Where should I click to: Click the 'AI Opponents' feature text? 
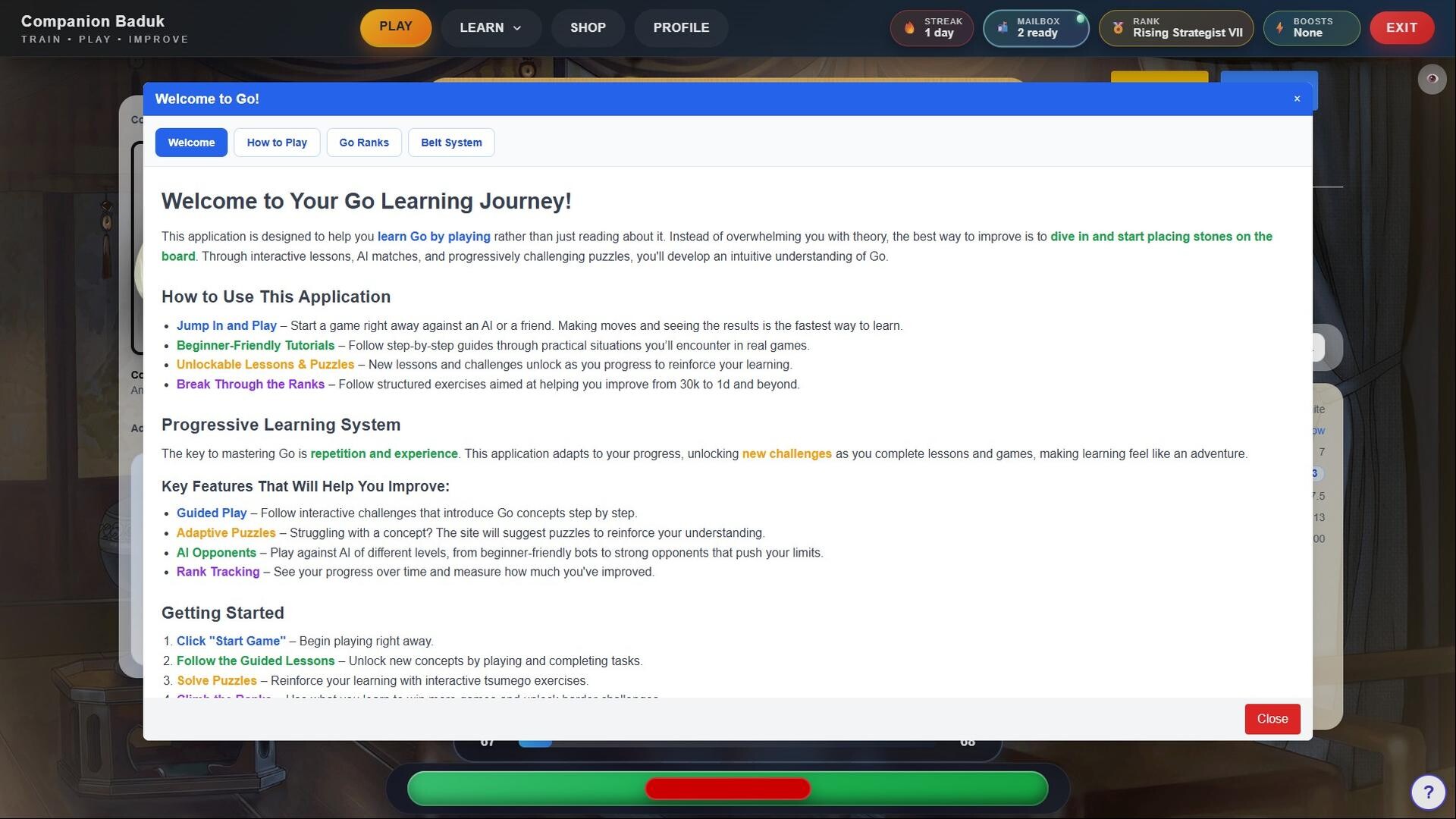216,553
